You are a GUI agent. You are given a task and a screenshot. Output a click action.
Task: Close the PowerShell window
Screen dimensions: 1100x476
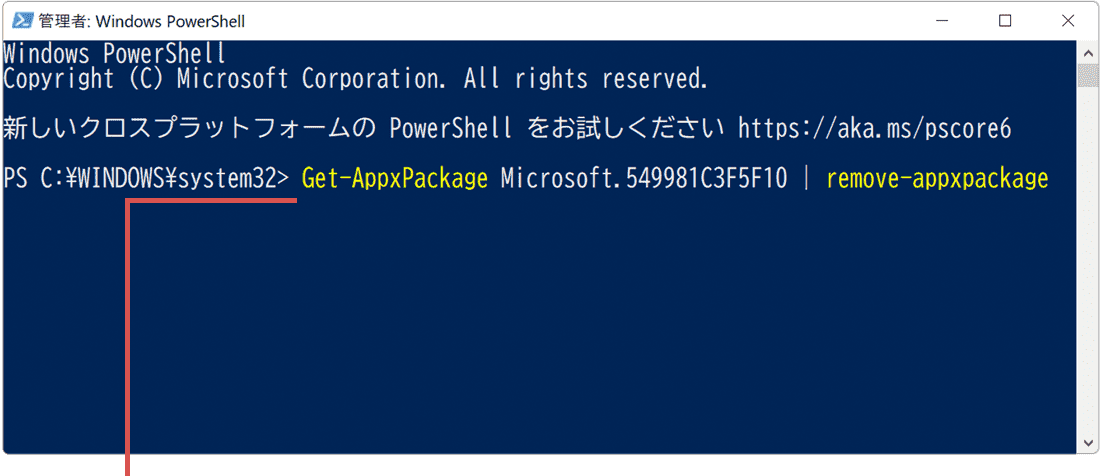[x=1068, y=20]
